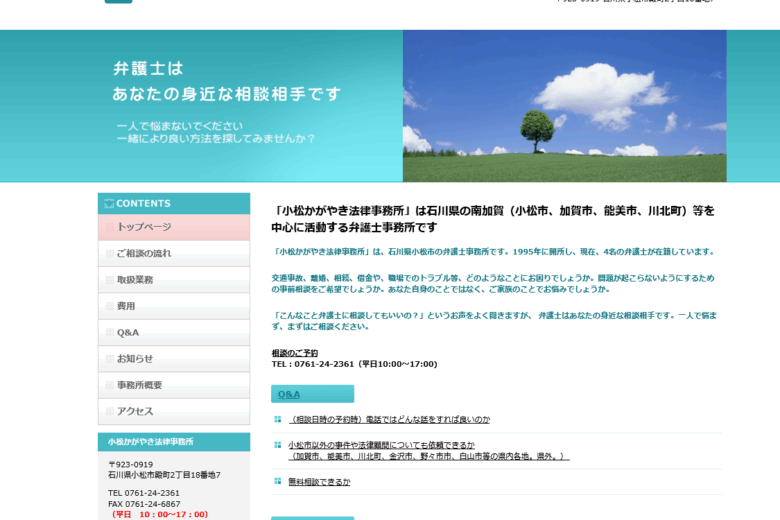Open the 小松市以外の事件 question link

(381, 445)
